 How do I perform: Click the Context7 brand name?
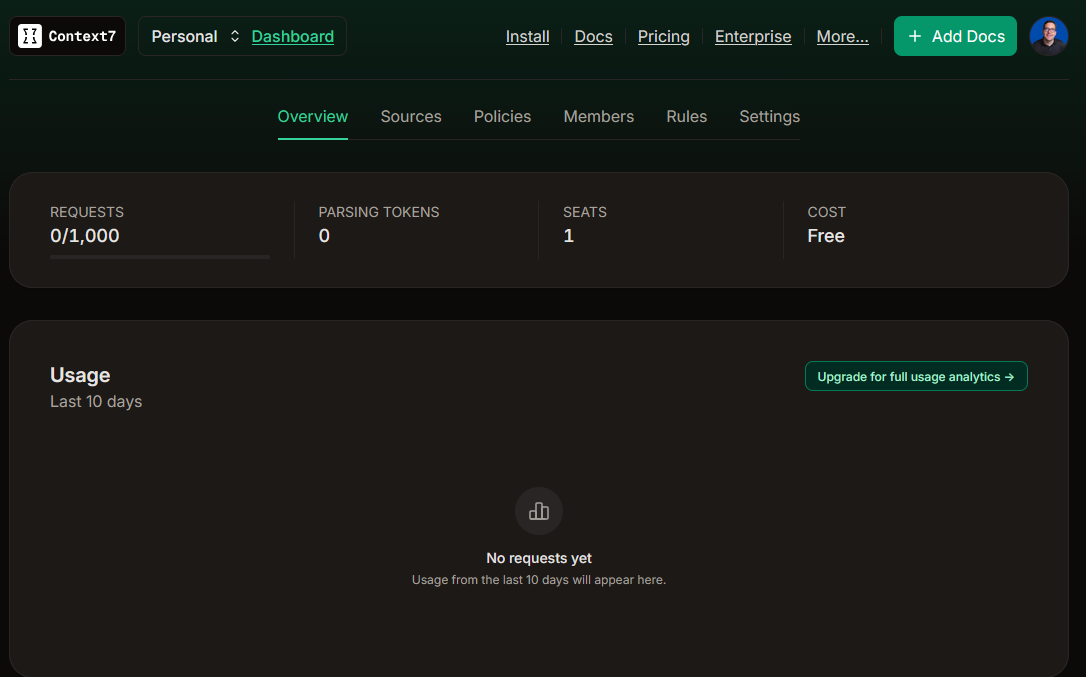[82, 36]
